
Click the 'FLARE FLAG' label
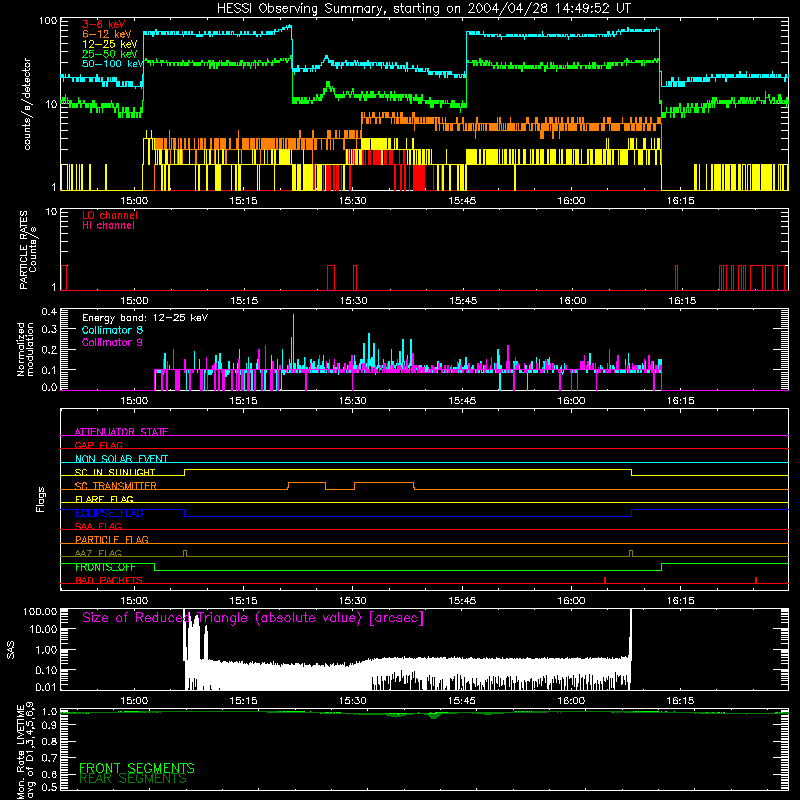tap(104, 499)
